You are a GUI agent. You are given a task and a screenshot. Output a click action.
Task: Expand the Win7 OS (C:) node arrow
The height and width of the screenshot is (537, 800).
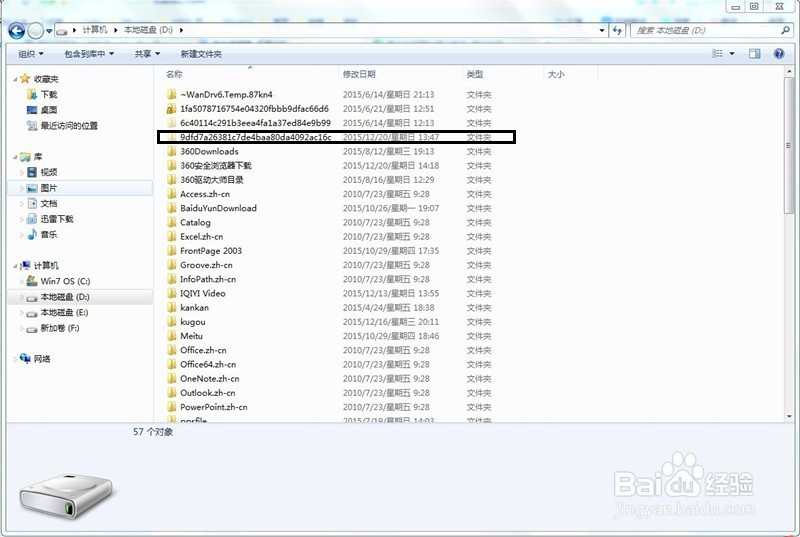click(21, 282)
